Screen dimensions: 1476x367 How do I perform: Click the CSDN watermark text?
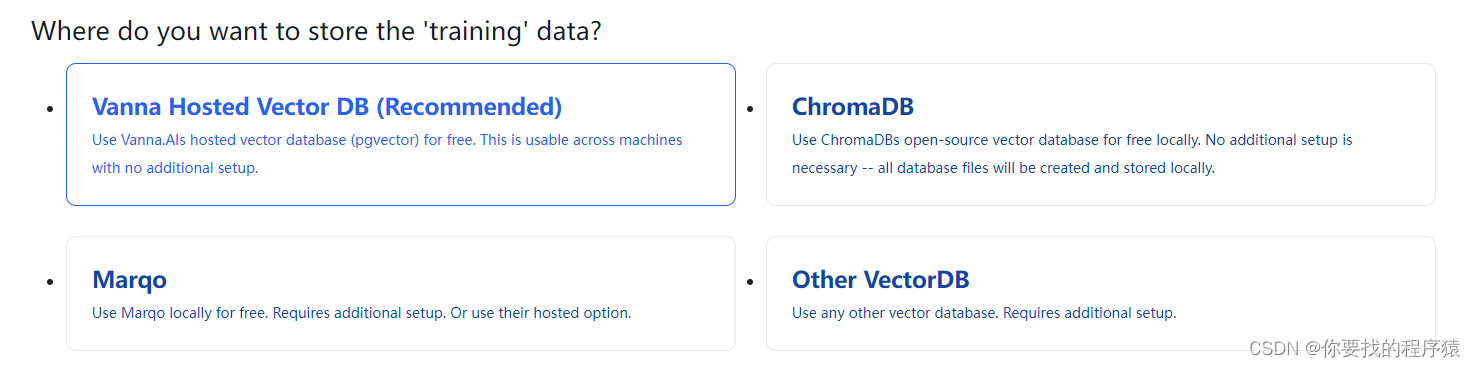click(x=1354, y=348)
